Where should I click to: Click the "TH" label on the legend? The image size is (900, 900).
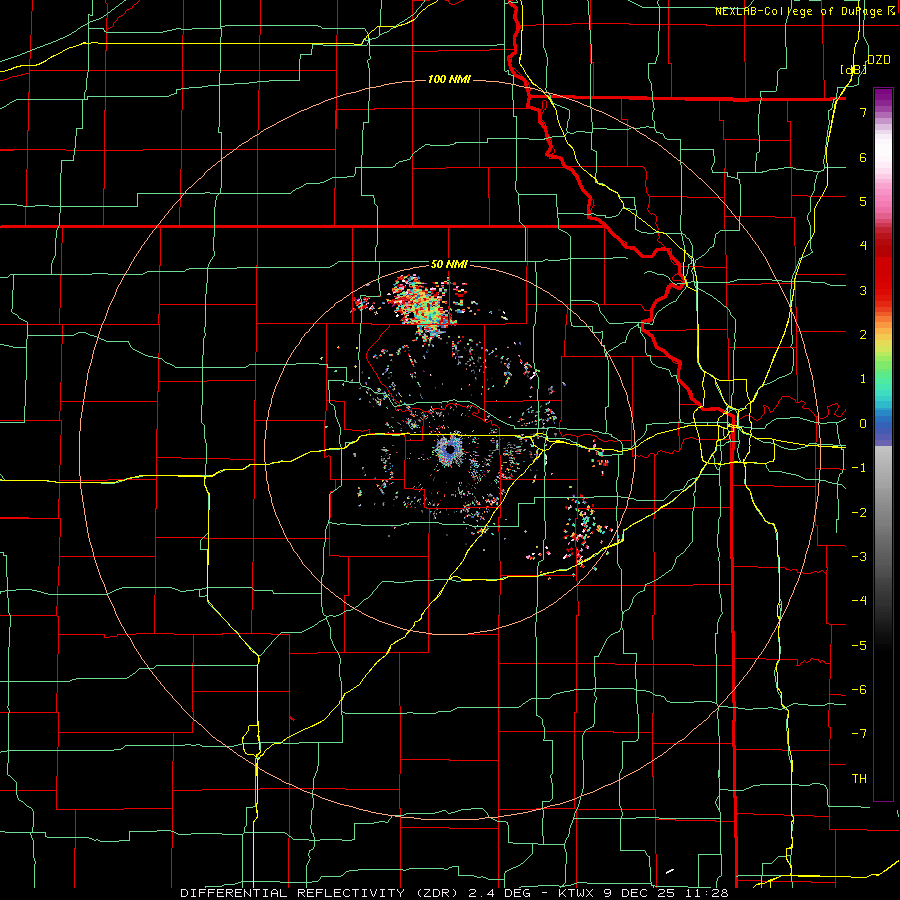(859, 779)
